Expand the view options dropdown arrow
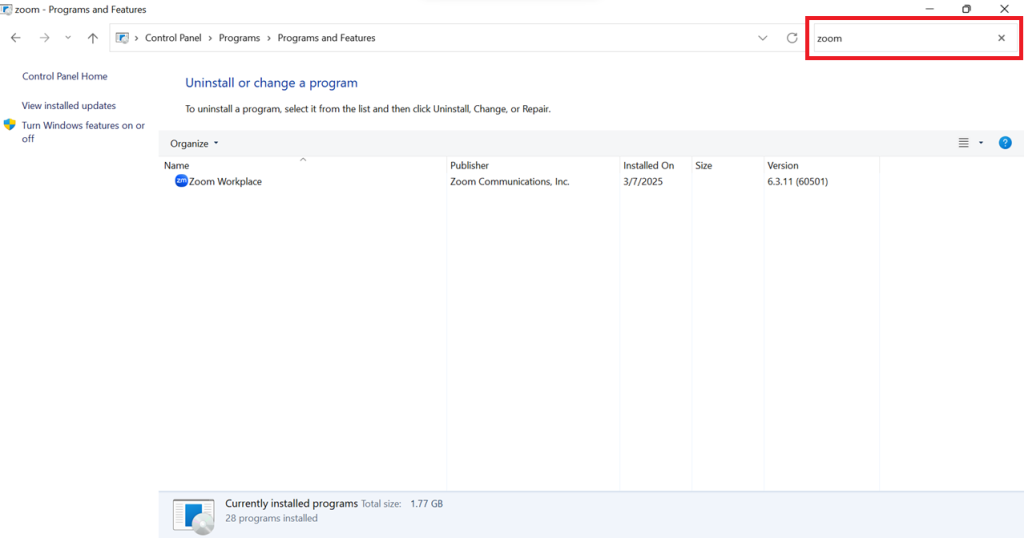The image size is (1024, 538). [981, 143]
